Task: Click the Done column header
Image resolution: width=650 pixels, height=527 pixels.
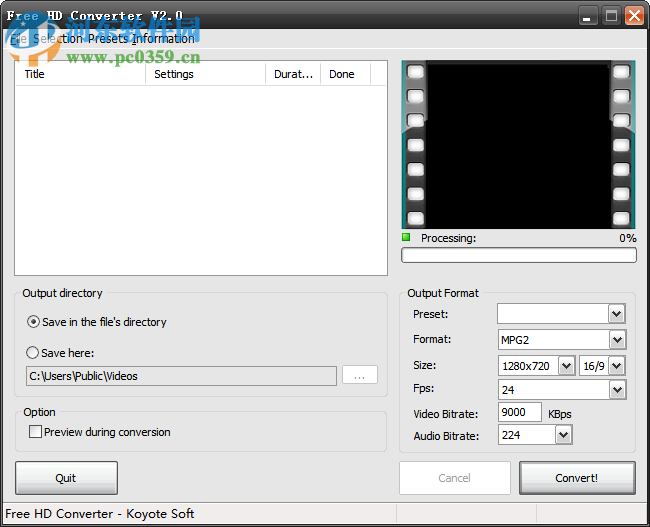Action: click(345, 74)
